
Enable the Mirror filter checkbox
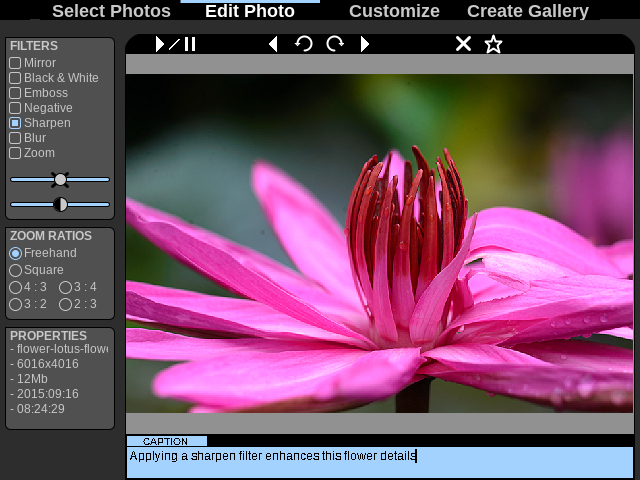pos(15,63)
